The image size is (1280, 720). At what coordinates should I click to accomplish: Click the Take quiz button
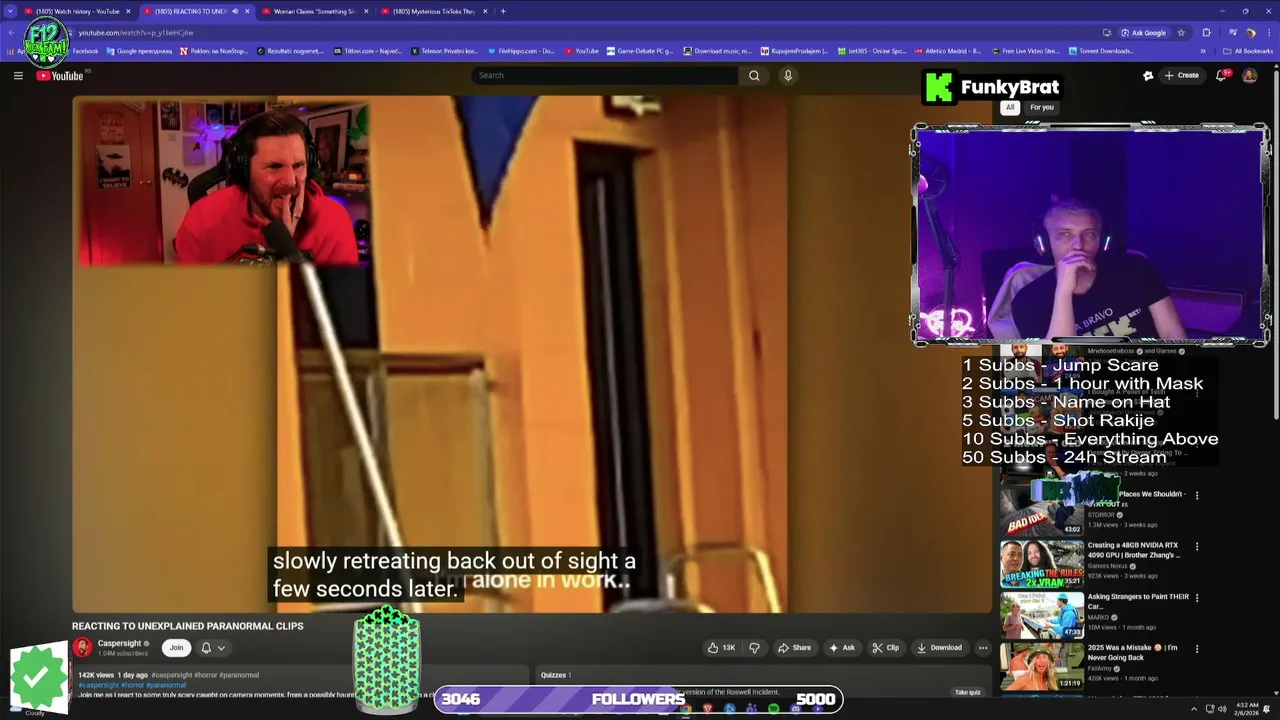pyautogui.click(x=967, y=692)
